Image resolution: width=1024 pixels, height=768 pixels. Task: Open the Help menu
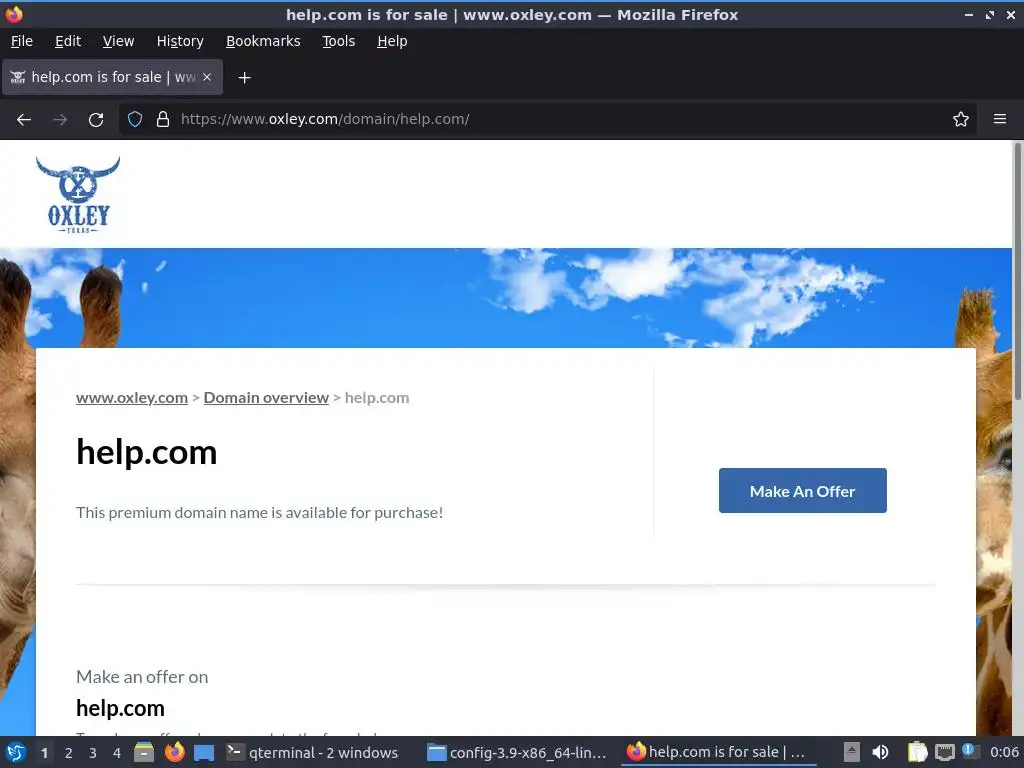(392, 41)
